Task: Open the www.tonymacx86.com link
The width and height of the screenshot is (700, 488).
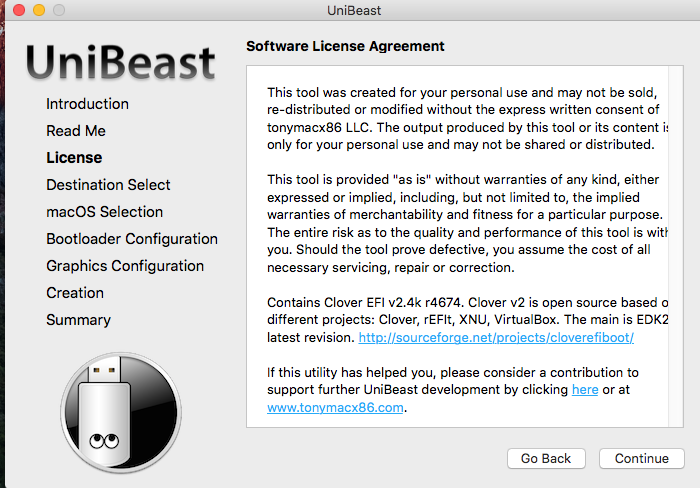Action: click(x=335, y=408)
